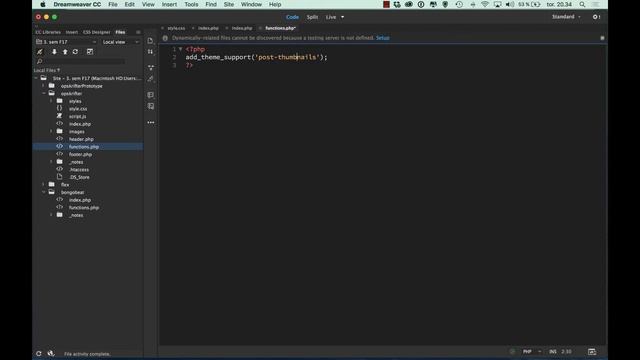Click the refresh icon in bottom status bar
Viewport: 640px width, 360px height.
pyautogui.click(x=39, y=353)
